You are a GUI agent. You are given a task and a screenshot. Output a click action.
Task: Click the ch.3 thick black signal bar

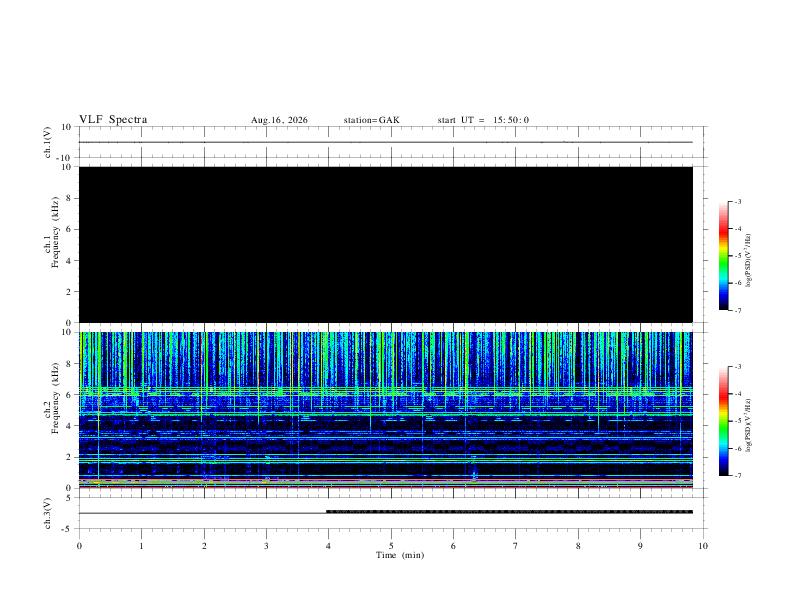510,512
